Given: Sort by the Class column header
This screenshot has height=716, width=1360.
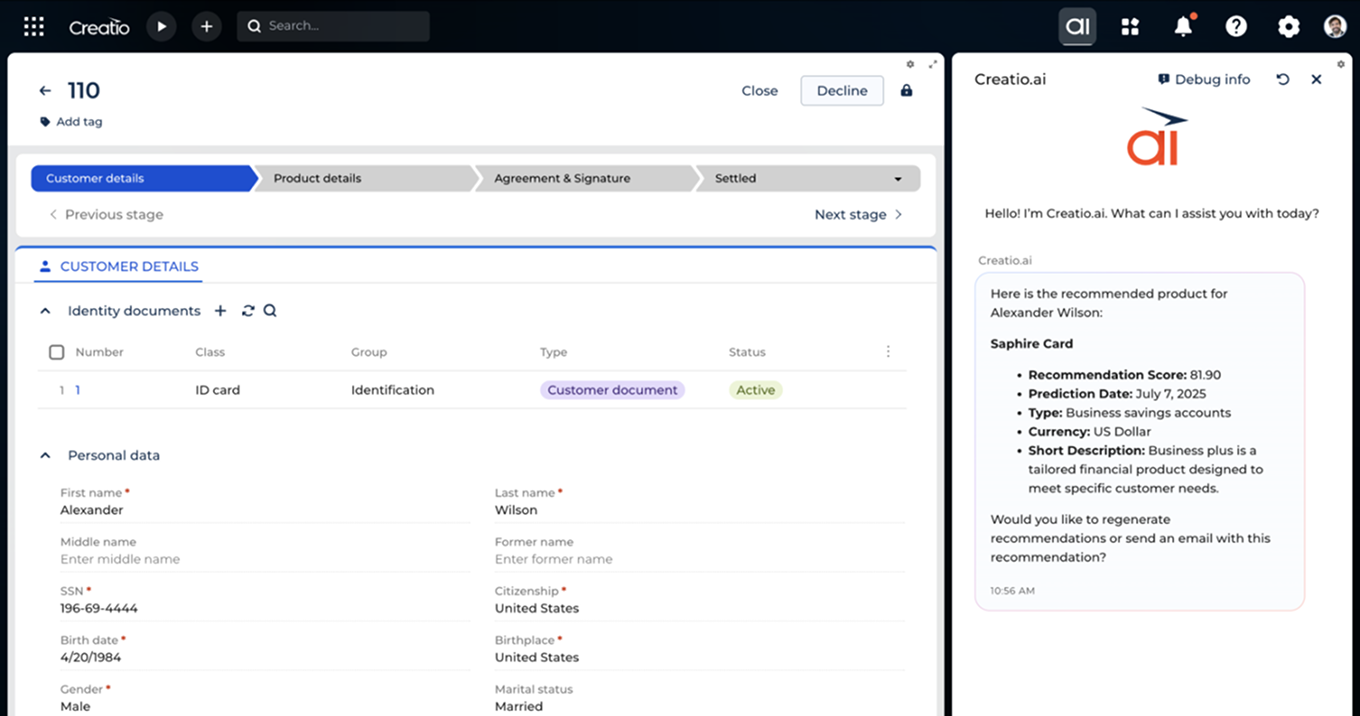Looking at the screenshot, I should 210,352.
